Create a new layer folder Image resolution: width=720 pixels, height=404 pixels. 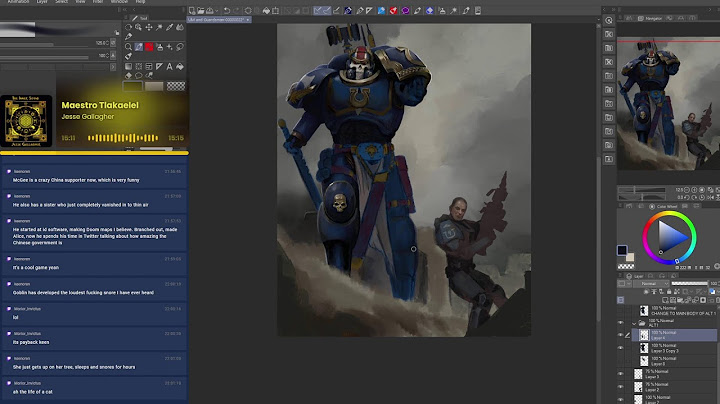pos(680,300)
